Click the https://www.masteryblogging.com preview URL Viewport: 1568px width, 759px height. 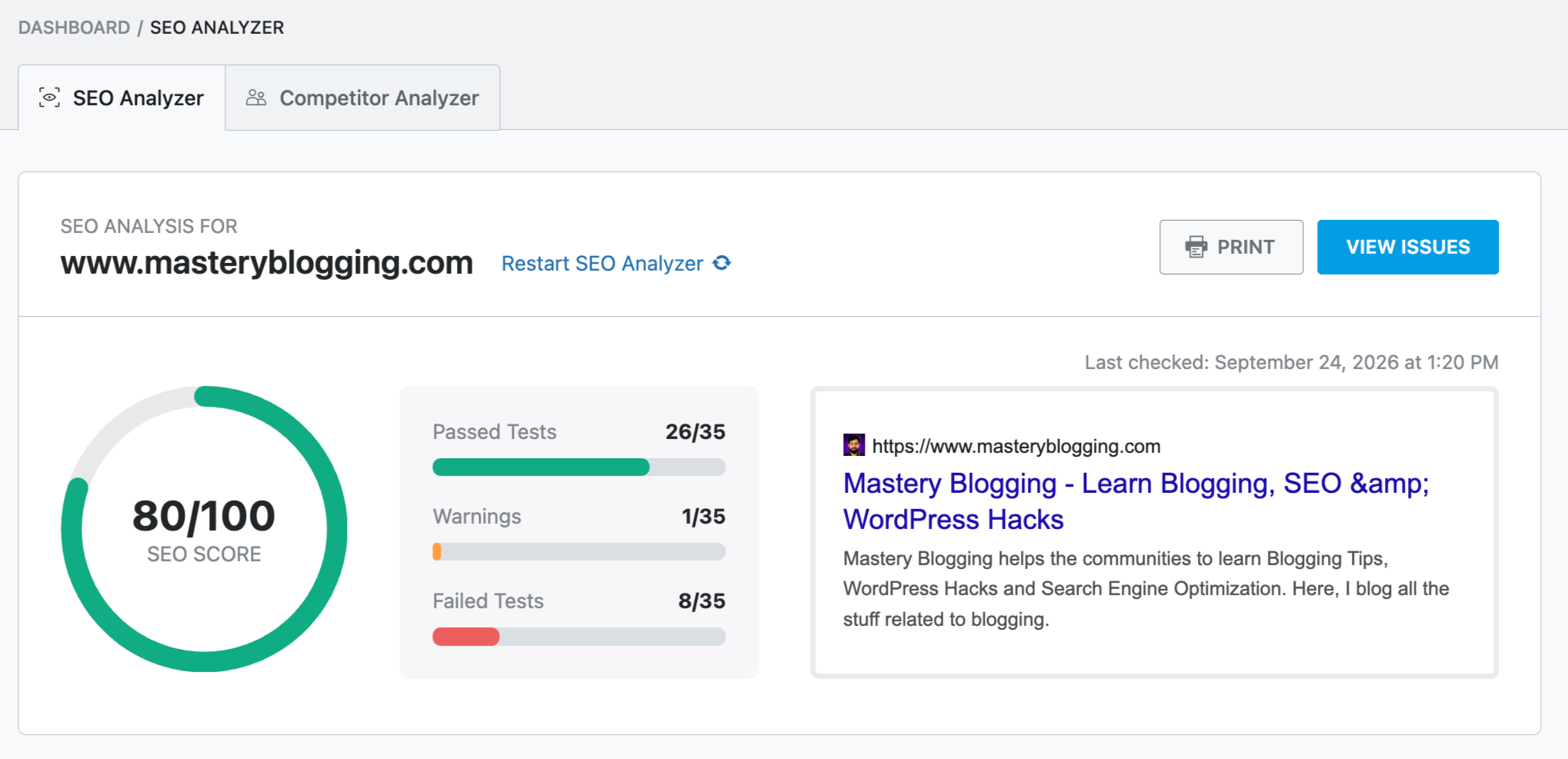tap(1016, 446)
